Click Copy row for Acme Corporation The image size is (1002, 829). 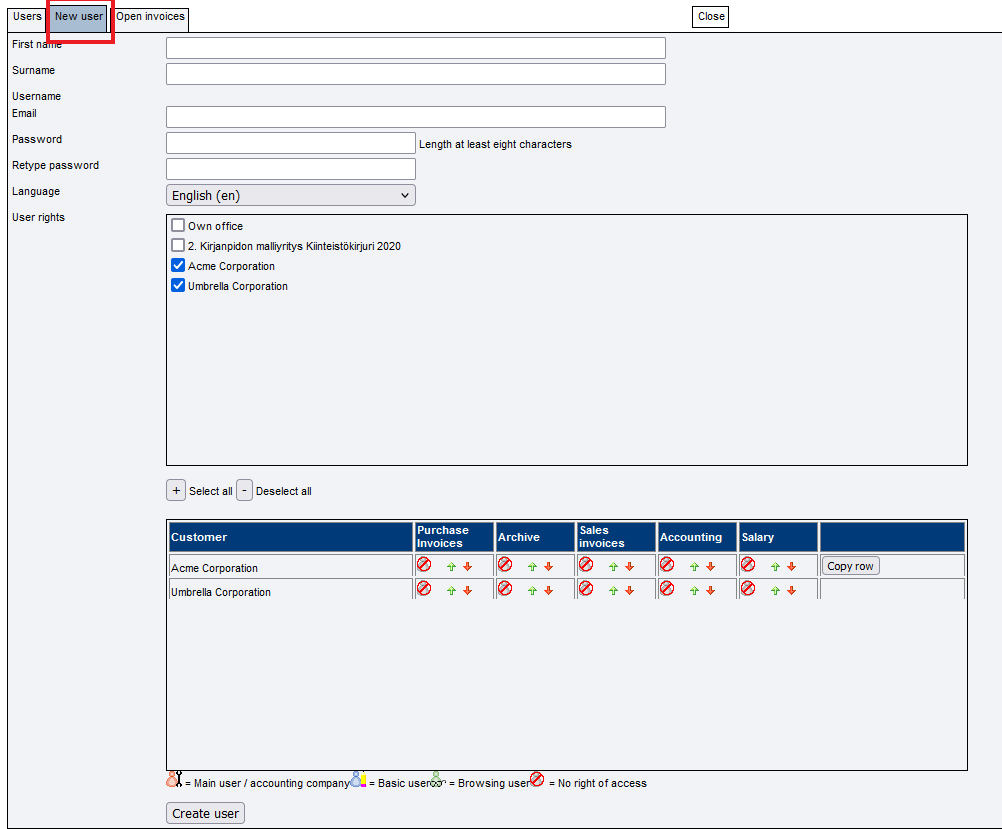point(851,566)
